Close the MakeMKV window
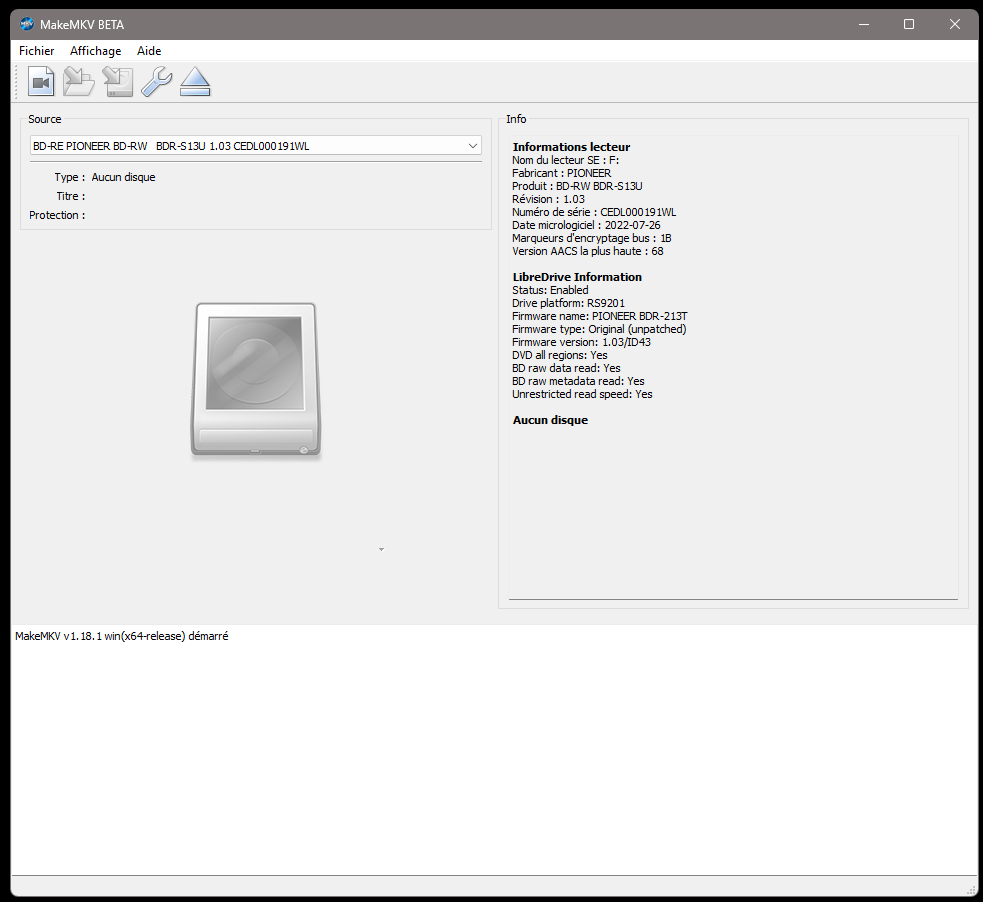The width and height of the screenshot is (983, 902). (955, 24)
